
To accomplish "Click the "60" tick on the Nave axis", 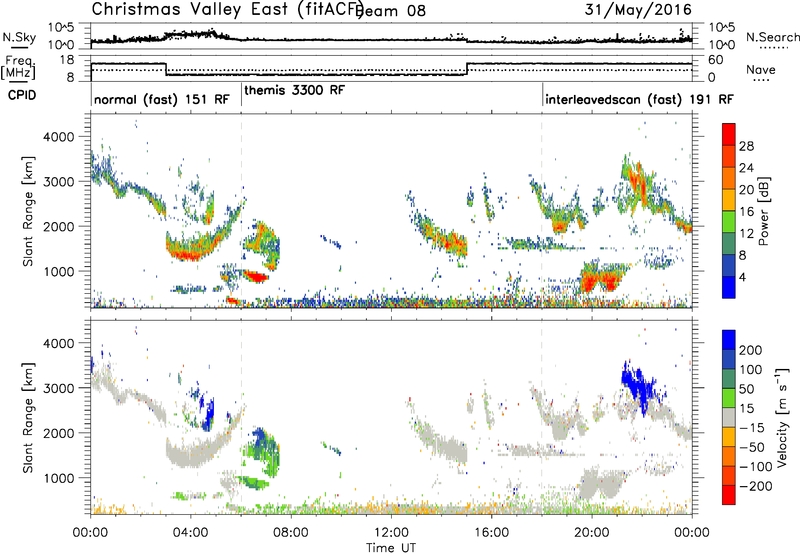I will pyautogui.click(x=716, y=60).
